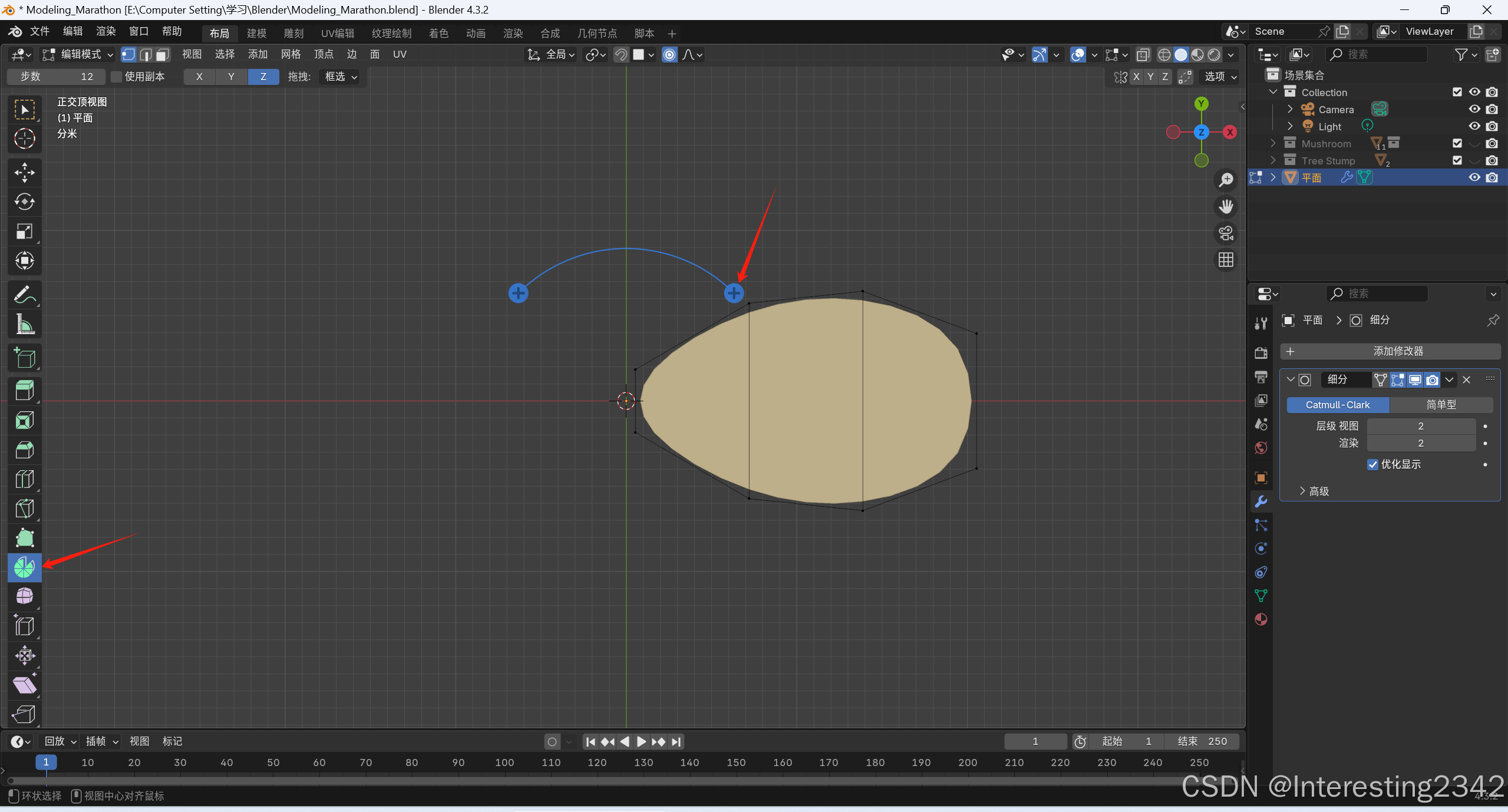Click the toggle camera view icon

1226,233
